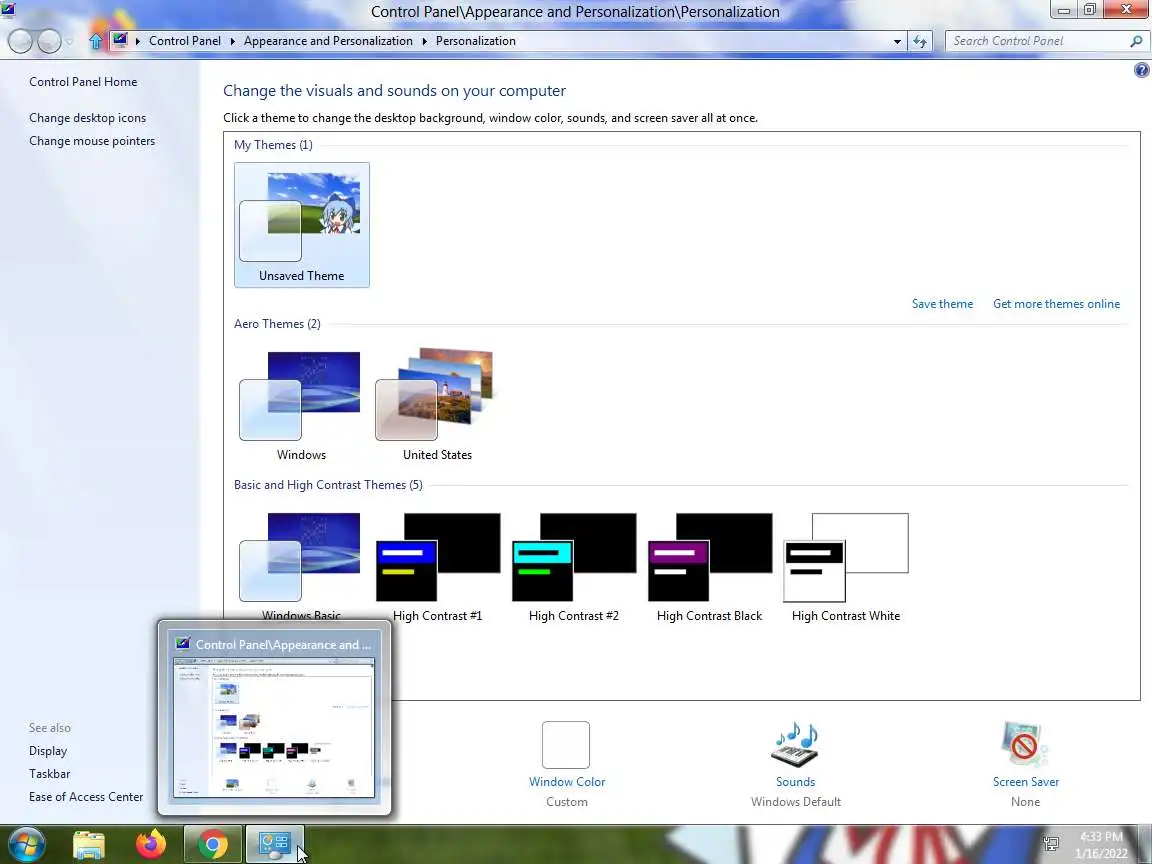Viewport: 1152px width, 864px height.
Task: Click the title bar window icon
Action: pos(8,9)
